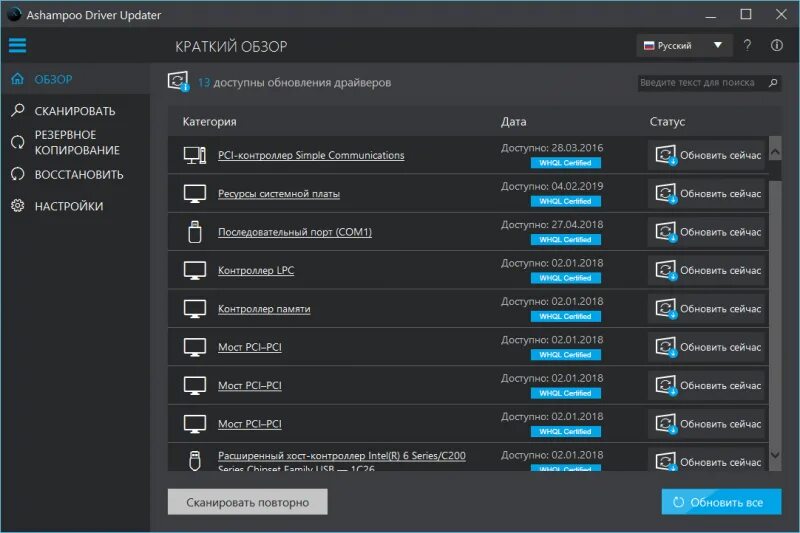
Task: Click the Дата column header
Action: 513,121
